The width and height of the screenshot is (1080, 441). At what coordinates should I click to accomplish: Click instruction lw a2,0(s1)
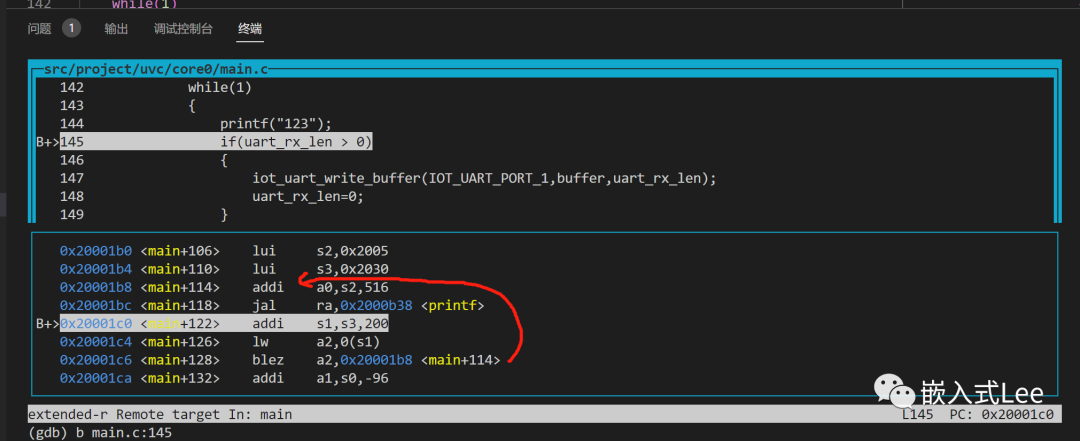(316, 342)
